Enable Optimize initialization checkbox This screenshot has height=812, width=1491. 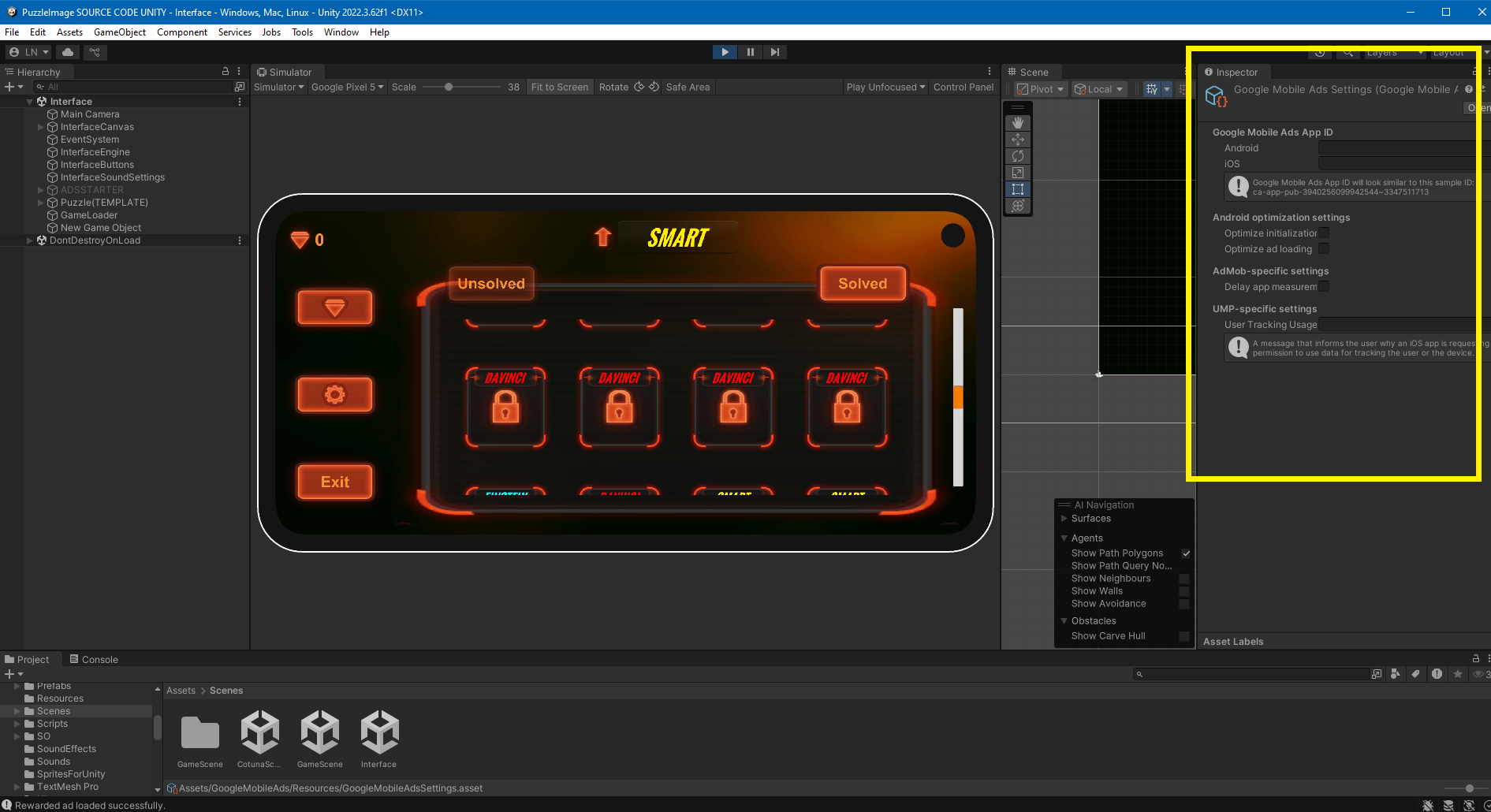(1325, 233)
